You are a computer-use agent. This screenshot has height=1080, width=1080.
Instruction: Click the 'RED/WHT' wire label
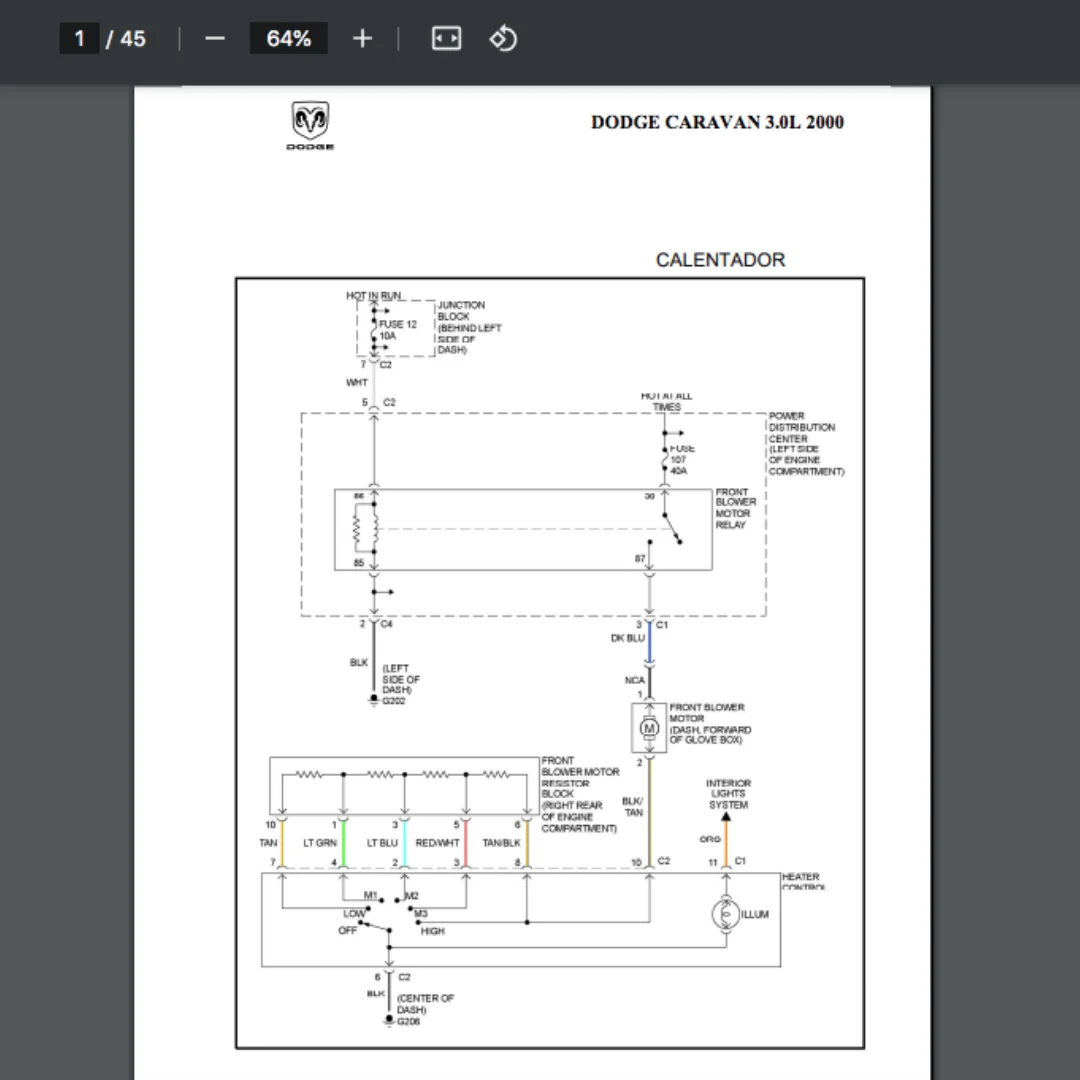tap(437, 843)
